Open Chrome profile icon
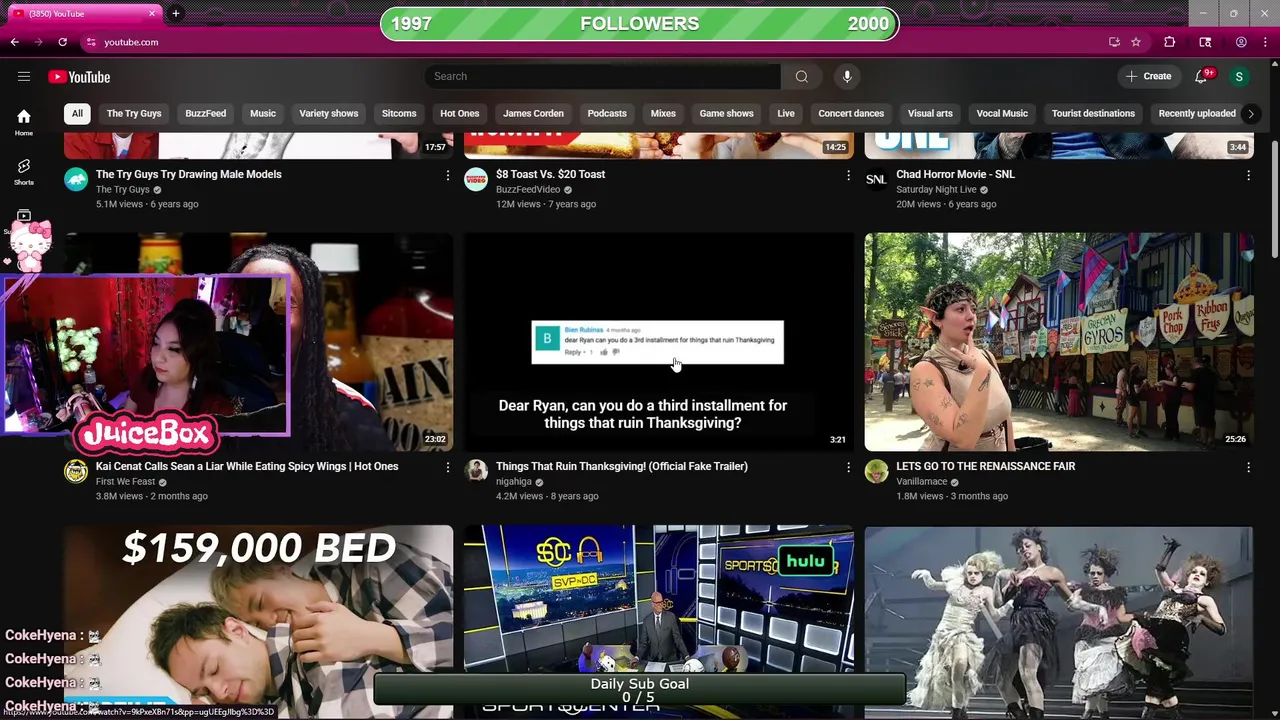This screenshot has height=720, width=1280. tap(1241, 42)
